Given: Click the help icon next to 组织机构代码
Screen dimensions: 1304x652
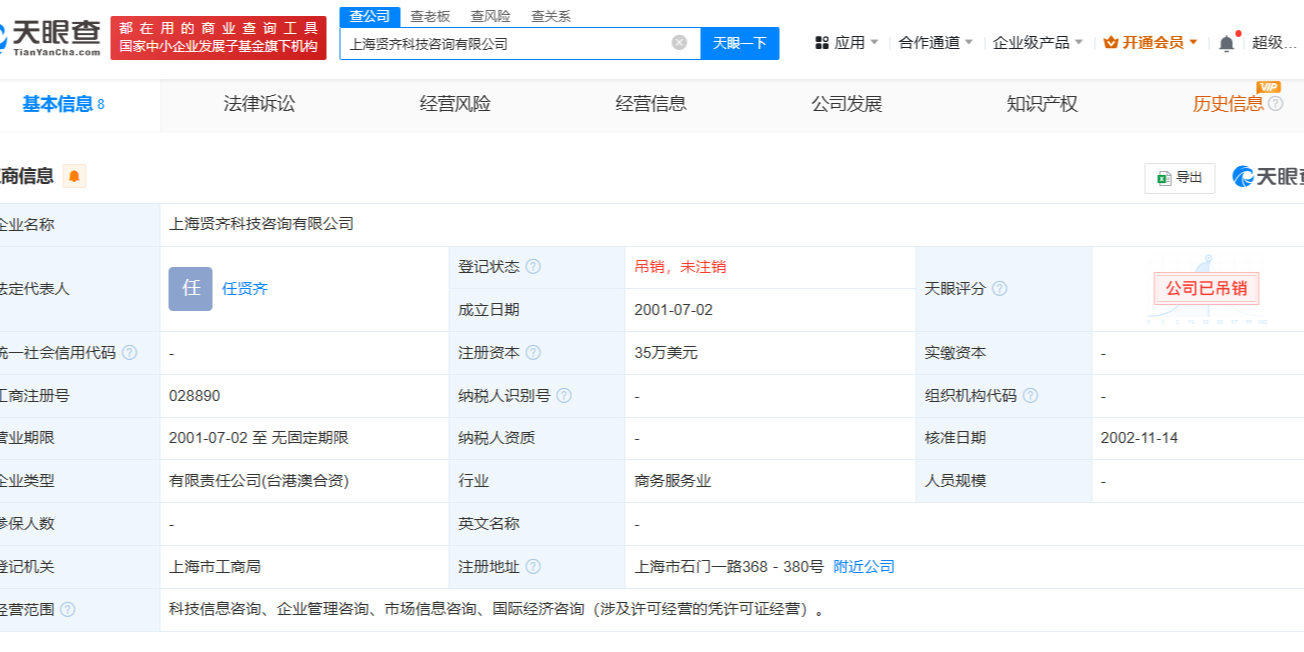Looking at the screenshot, I should click(x=1030, y=396).
